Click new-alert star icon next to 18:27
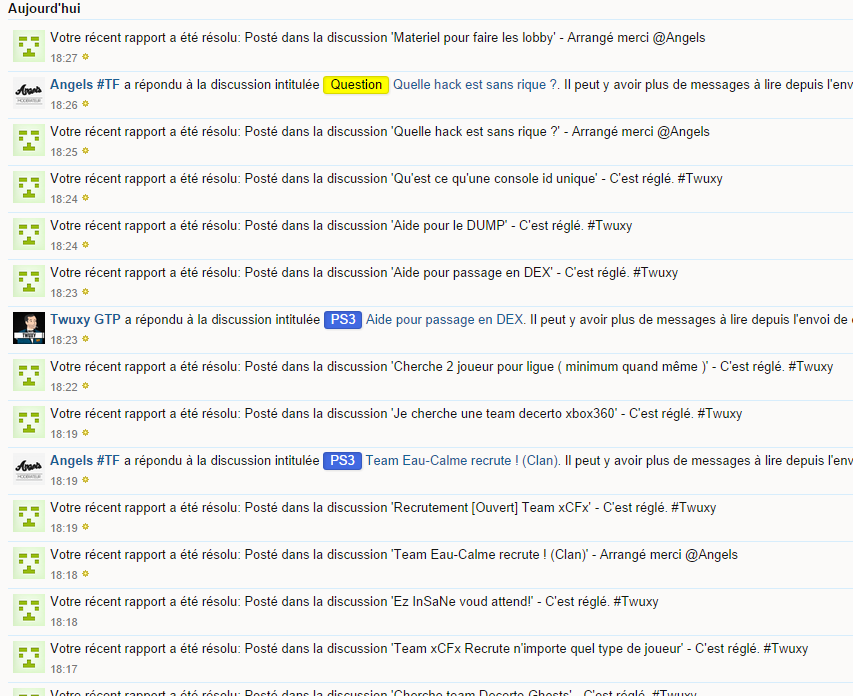The height and width of the screenshot is (696, 853). pyautogui.click(x=85, y=57)
